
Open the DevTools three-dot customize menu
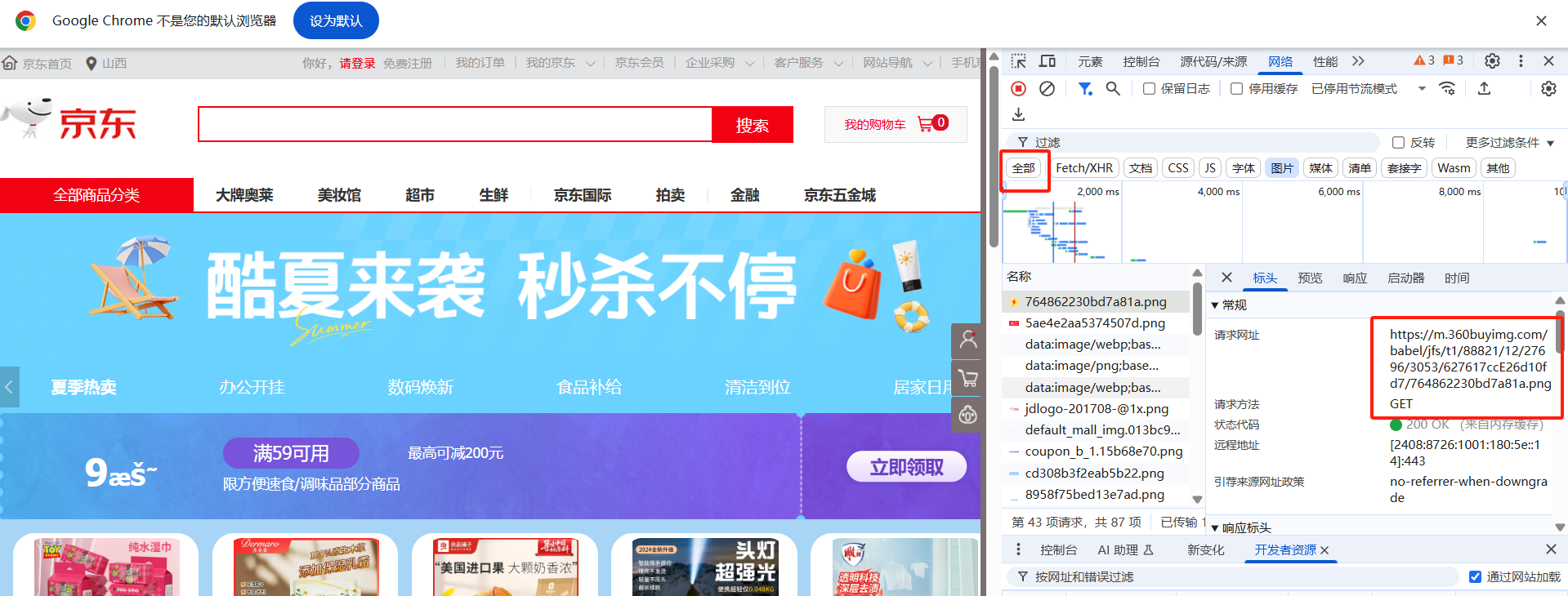point(1521,61)
